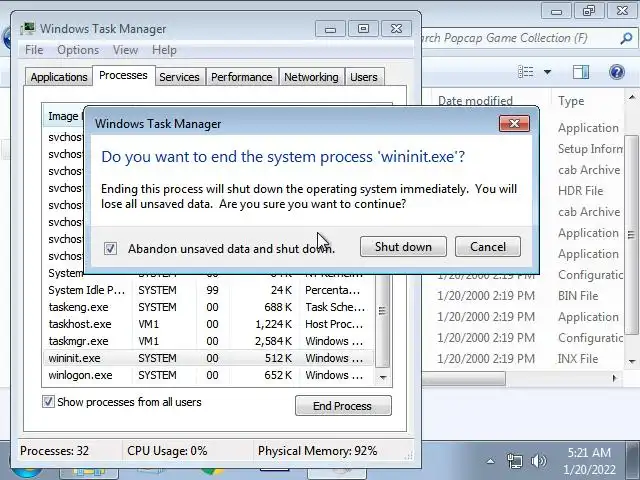Click the Change your view icon in Explorer
Image resolution: width=640 pixels, height=480 pixels.
pos(525,72)
